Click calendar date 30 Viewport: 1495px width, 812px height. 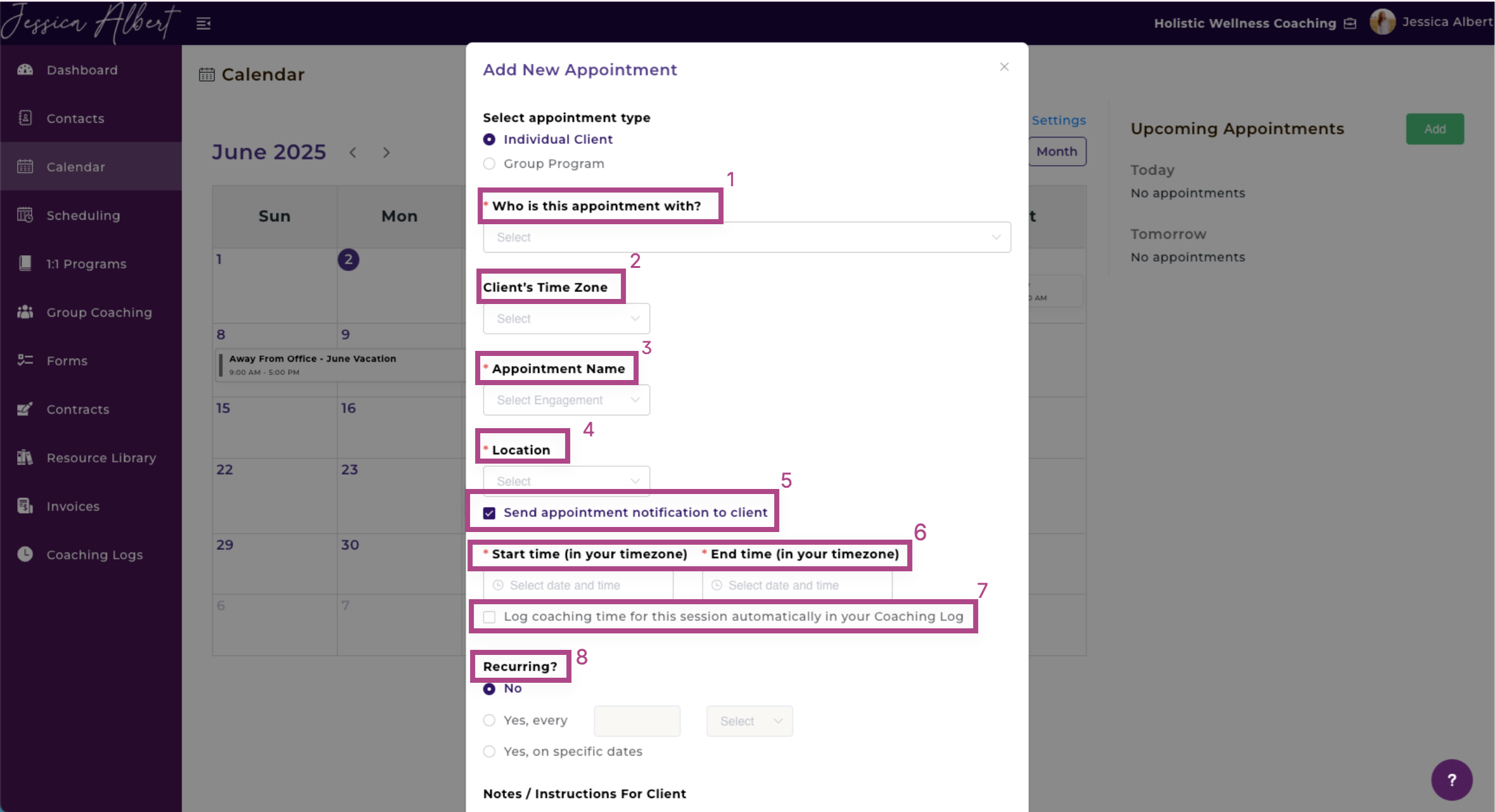pyautogui.click(x=350, y=545)
